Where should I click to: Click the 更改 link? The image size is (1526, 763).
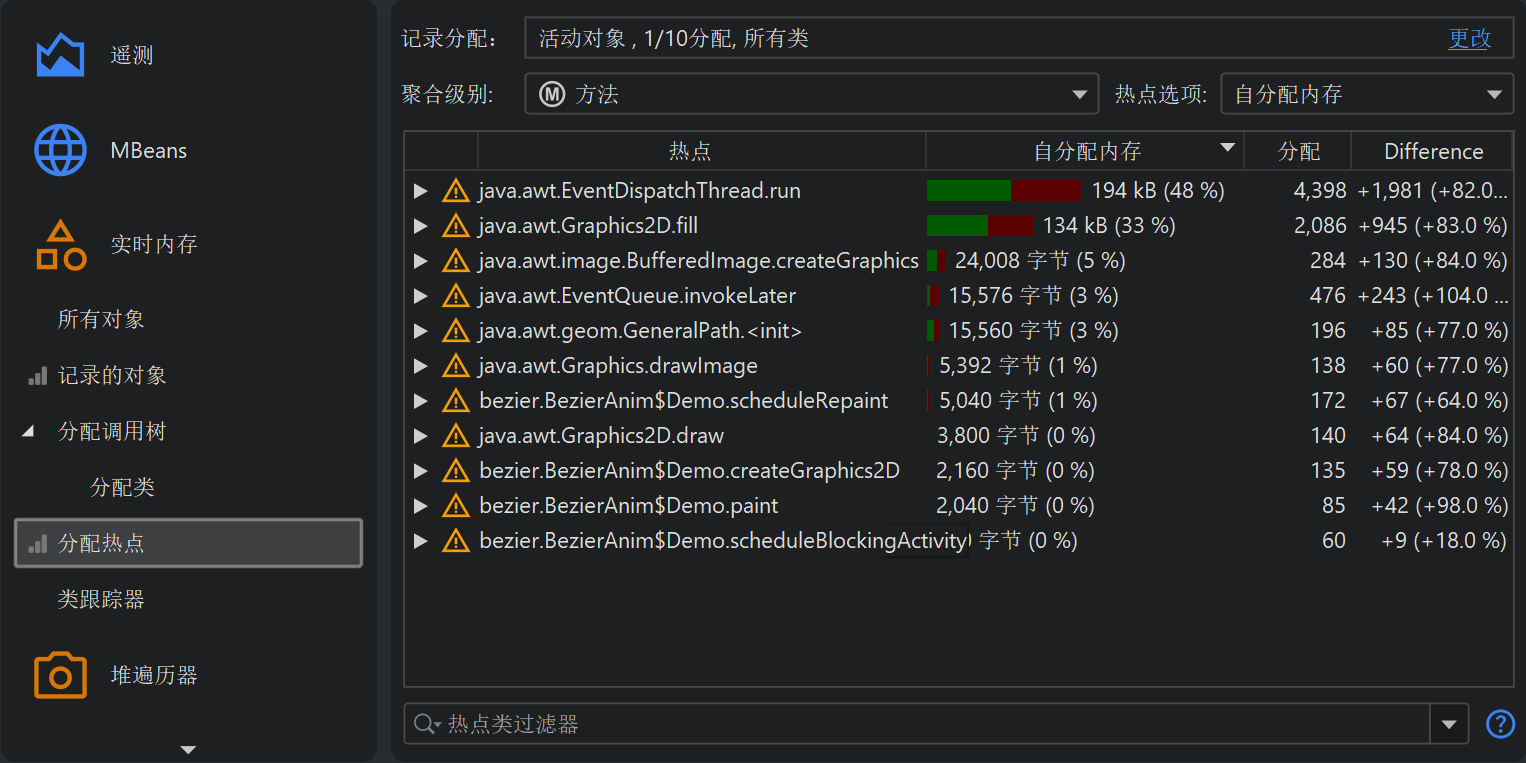1469,39
